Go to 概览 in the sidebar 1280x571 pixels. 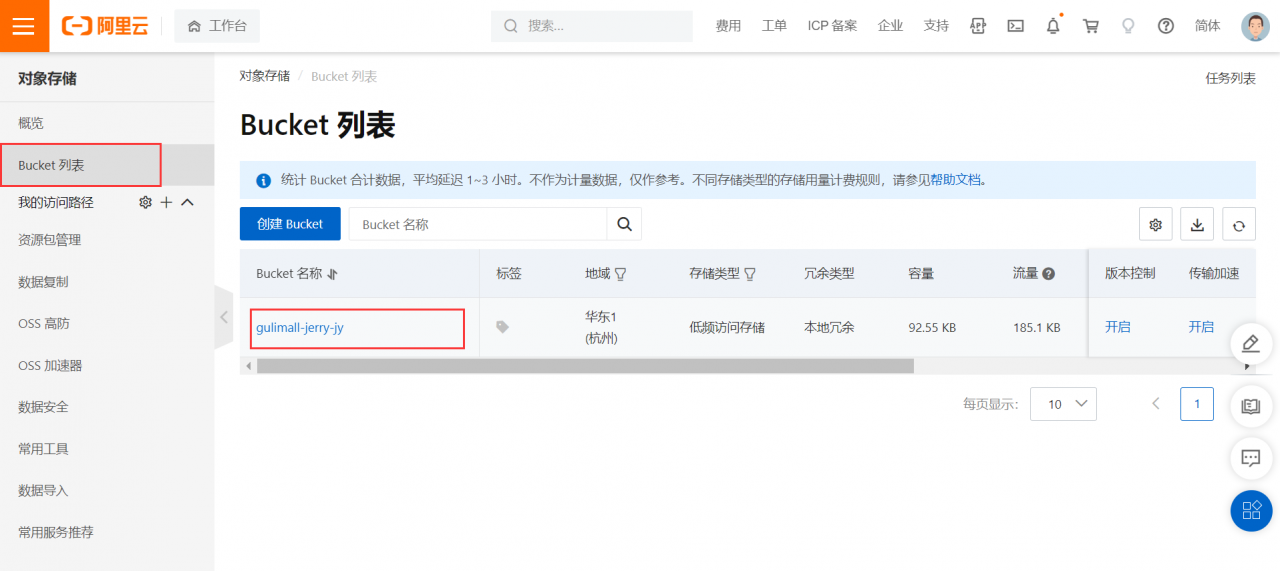coord(31,123)
